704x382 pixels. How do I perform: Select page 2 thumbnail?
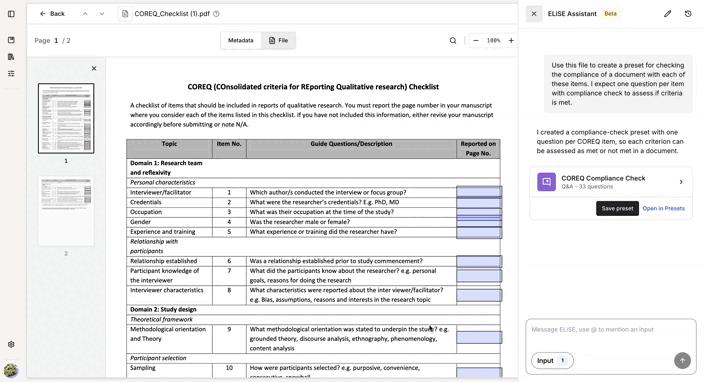[66, 211]
